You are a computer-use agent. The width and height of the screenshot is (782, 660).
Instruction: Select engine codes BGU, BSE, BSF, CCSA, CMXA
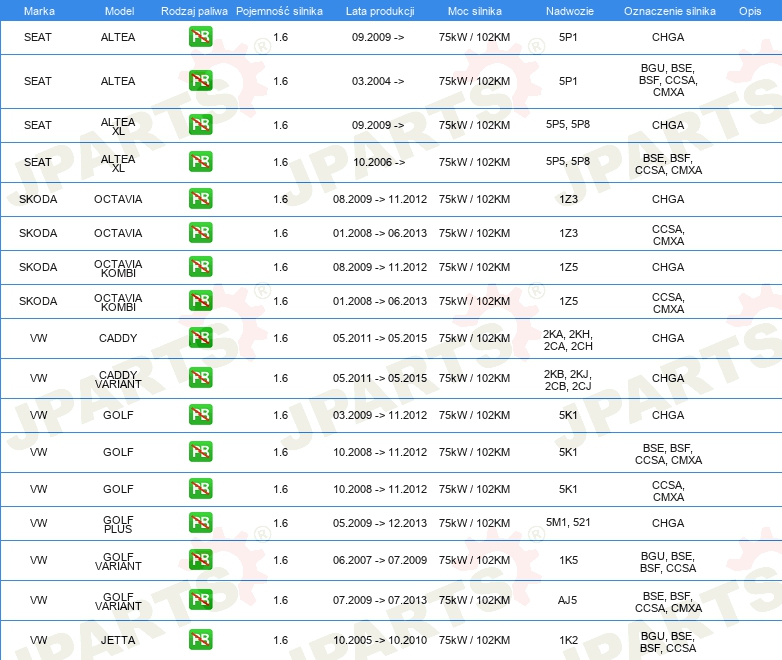(x=668, y=80)
